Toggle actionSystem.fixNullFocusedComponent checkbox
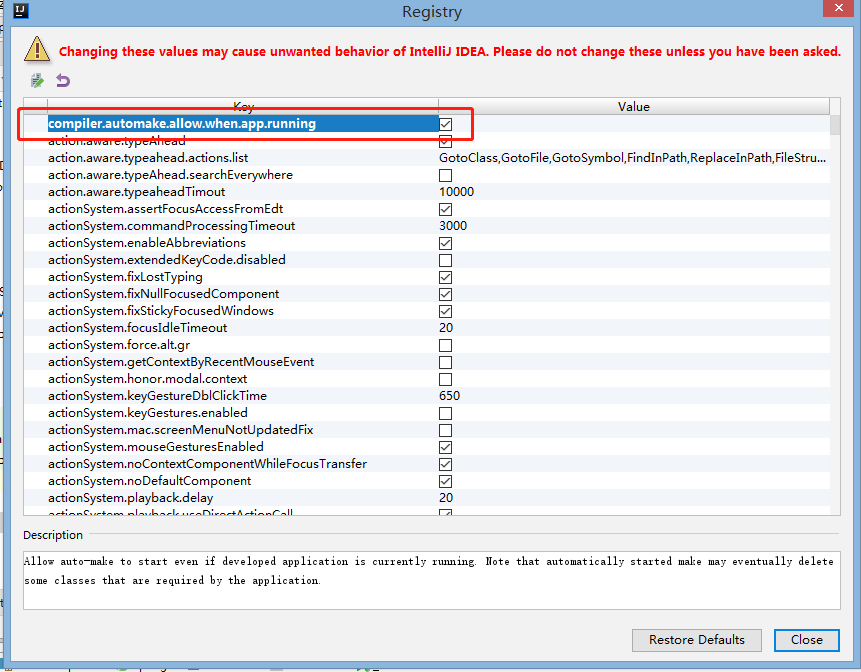 (445, 294)
